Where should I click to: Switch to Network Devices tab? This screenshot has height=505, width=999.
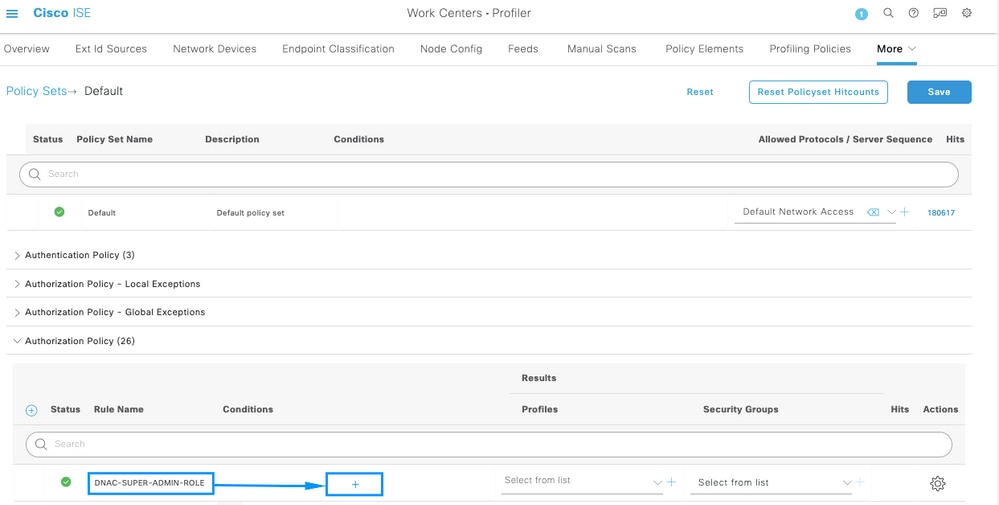coord(215,48)
